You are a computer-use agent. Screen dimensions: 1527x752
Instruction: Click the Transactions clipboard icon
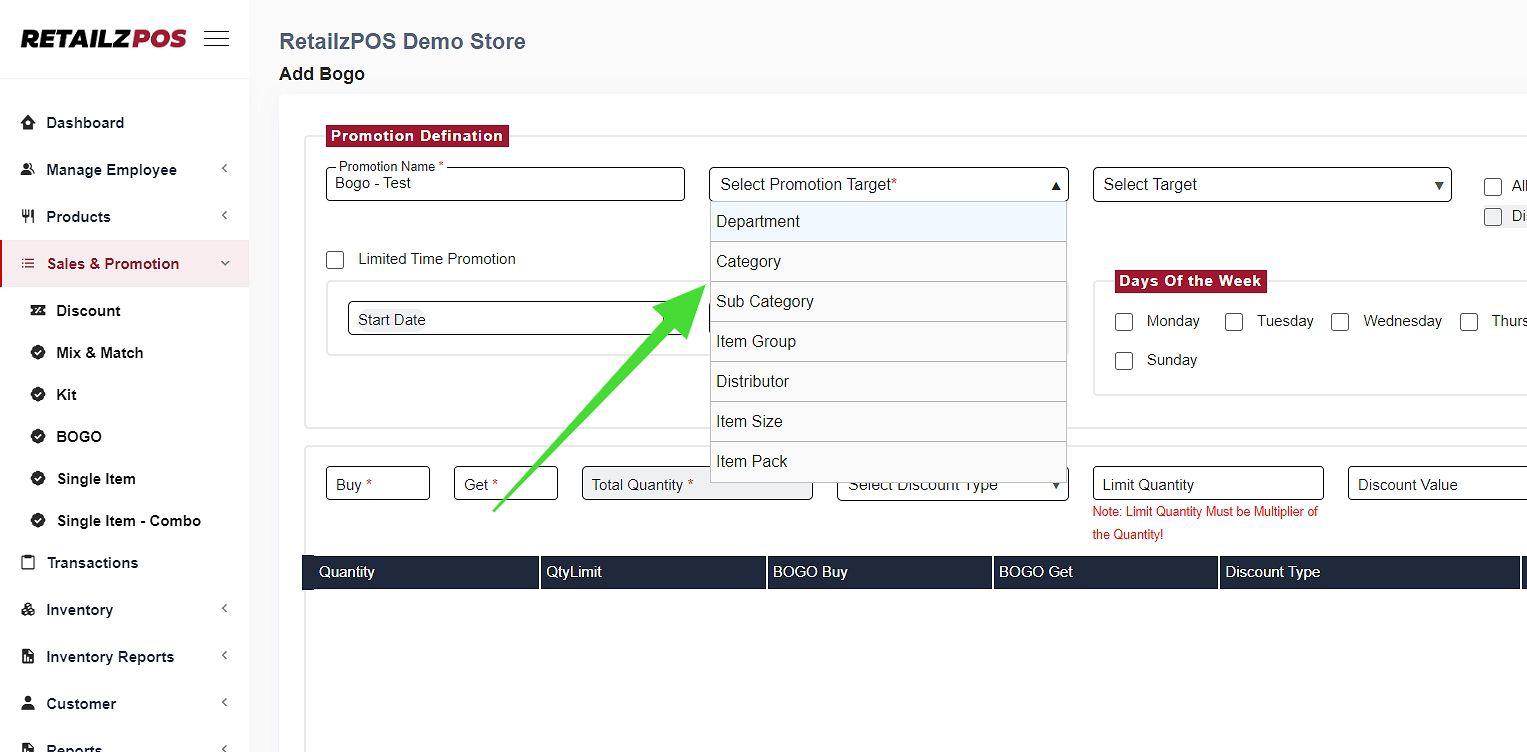click(x=28, y=563)
